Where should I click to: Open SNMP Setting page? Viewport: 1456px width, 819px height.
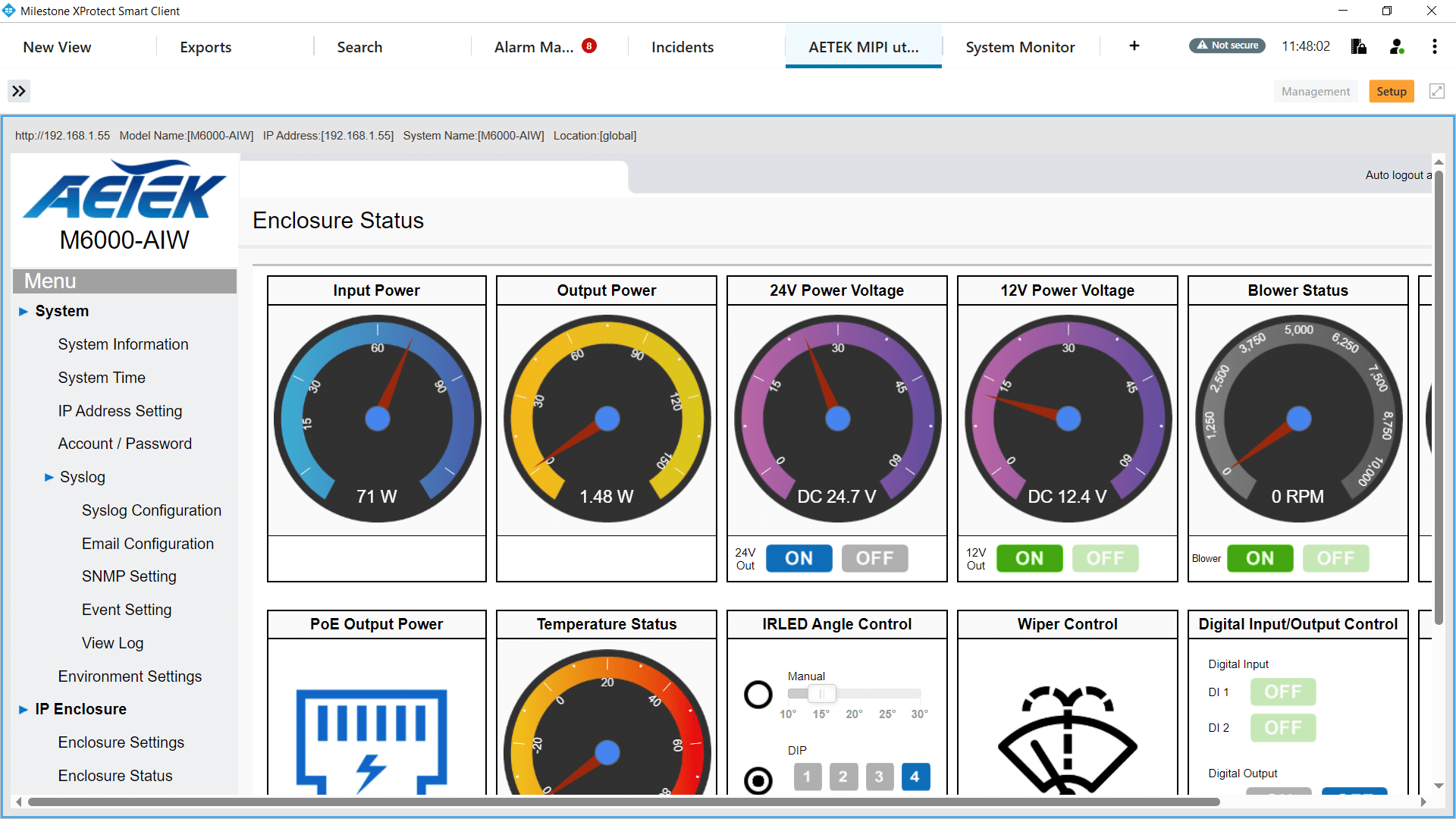click(129, 576)
